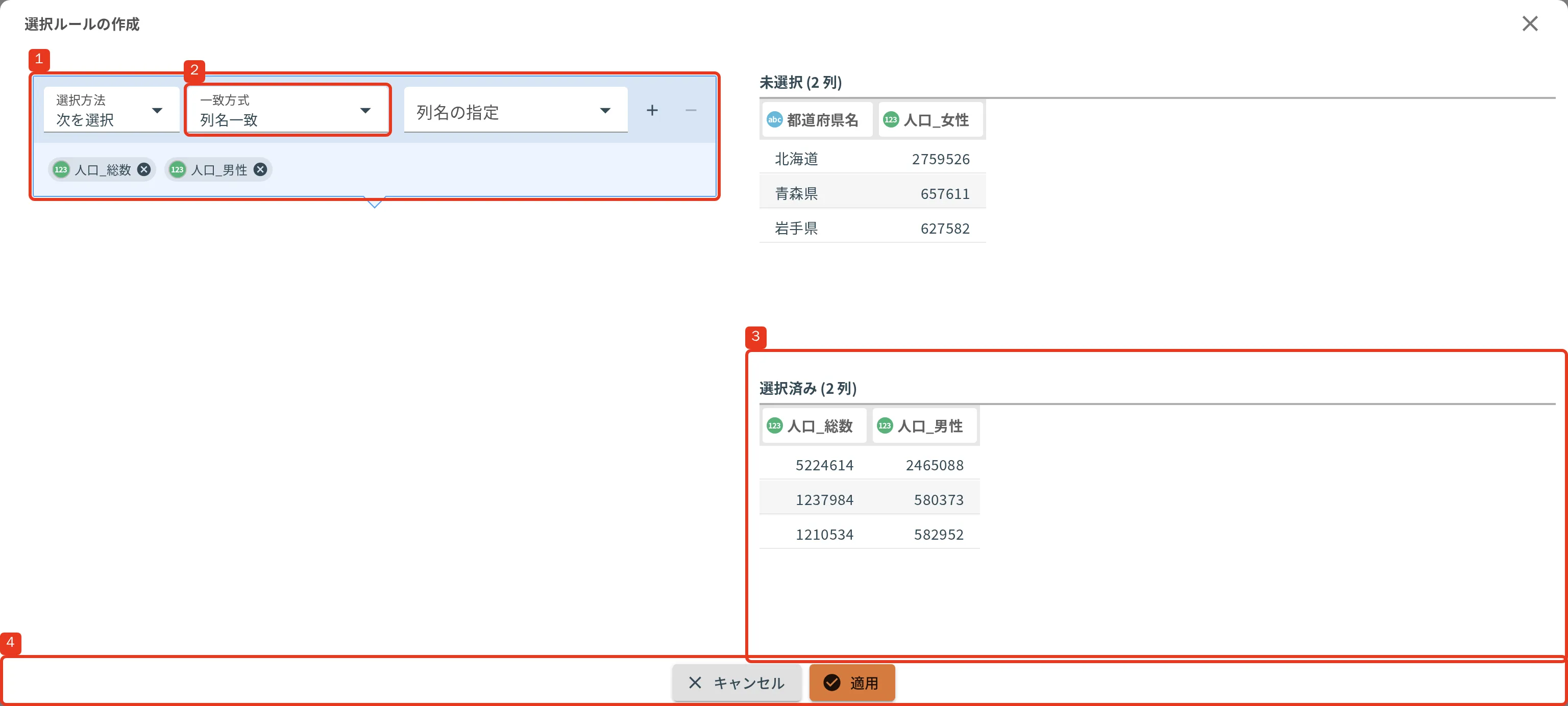Open the 選択方法 dropdown

pos(111,110)
